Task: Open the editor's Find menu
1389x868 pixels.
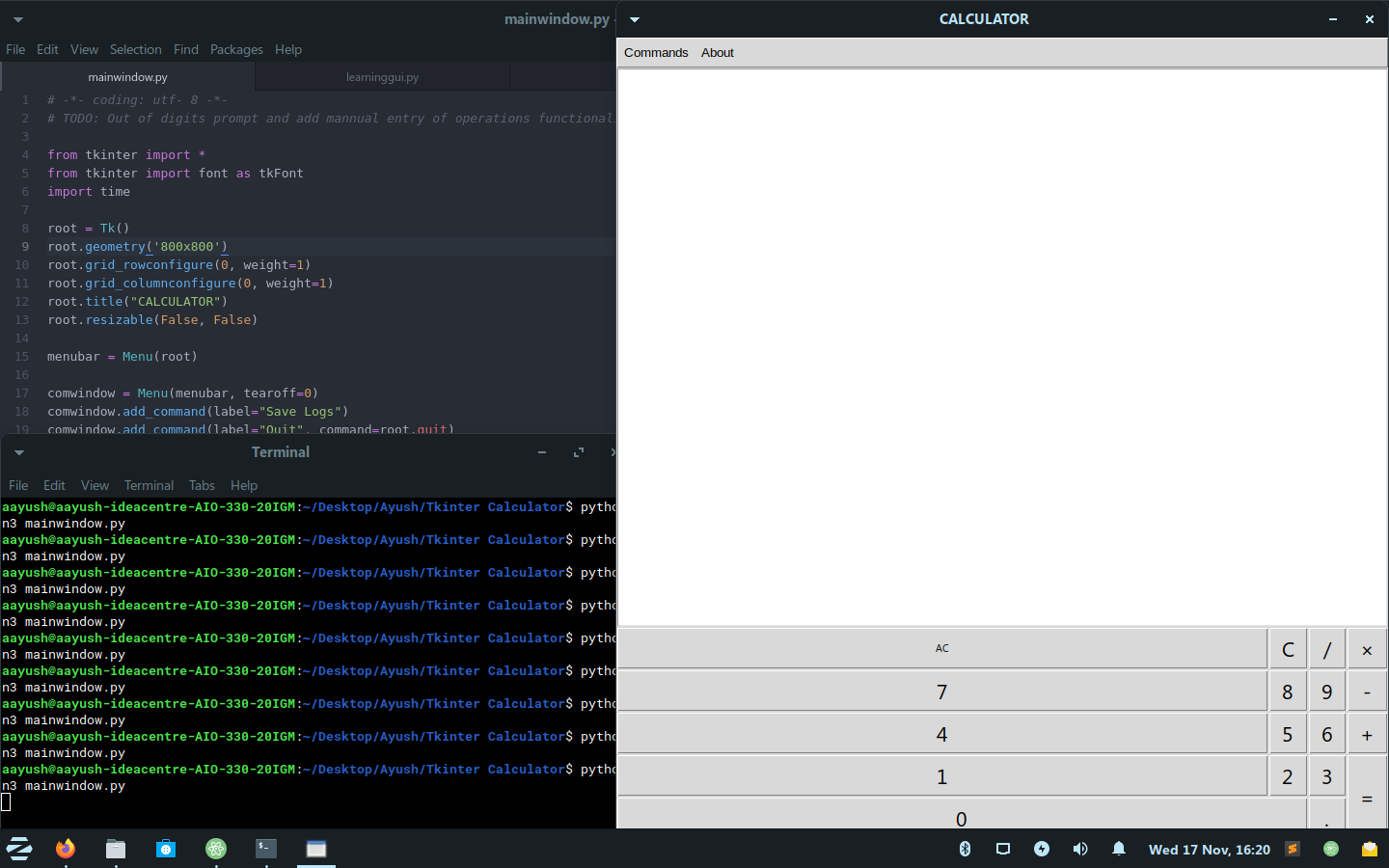Action: click(186, 49)
